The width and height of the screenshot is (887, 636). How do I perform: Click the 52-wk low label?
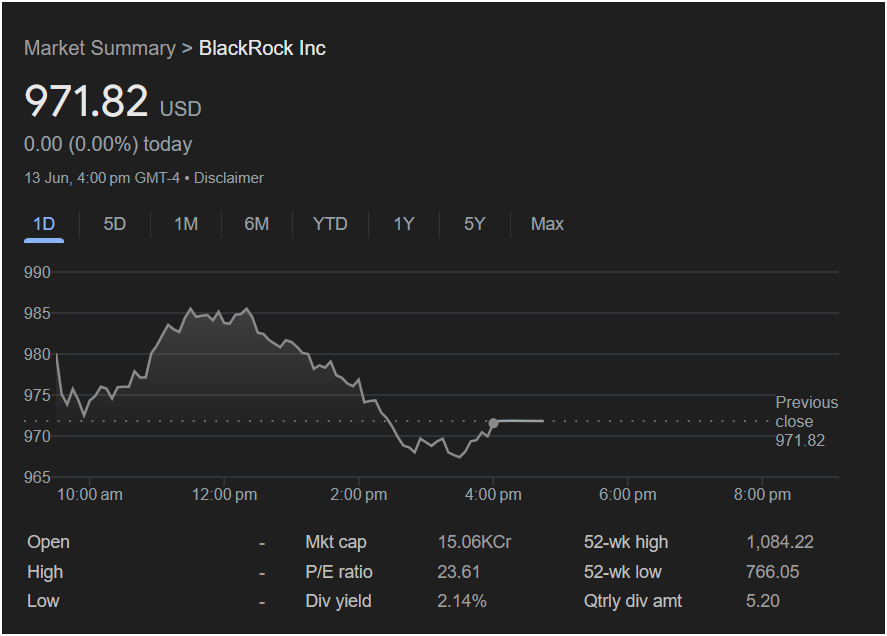[622, 572]
